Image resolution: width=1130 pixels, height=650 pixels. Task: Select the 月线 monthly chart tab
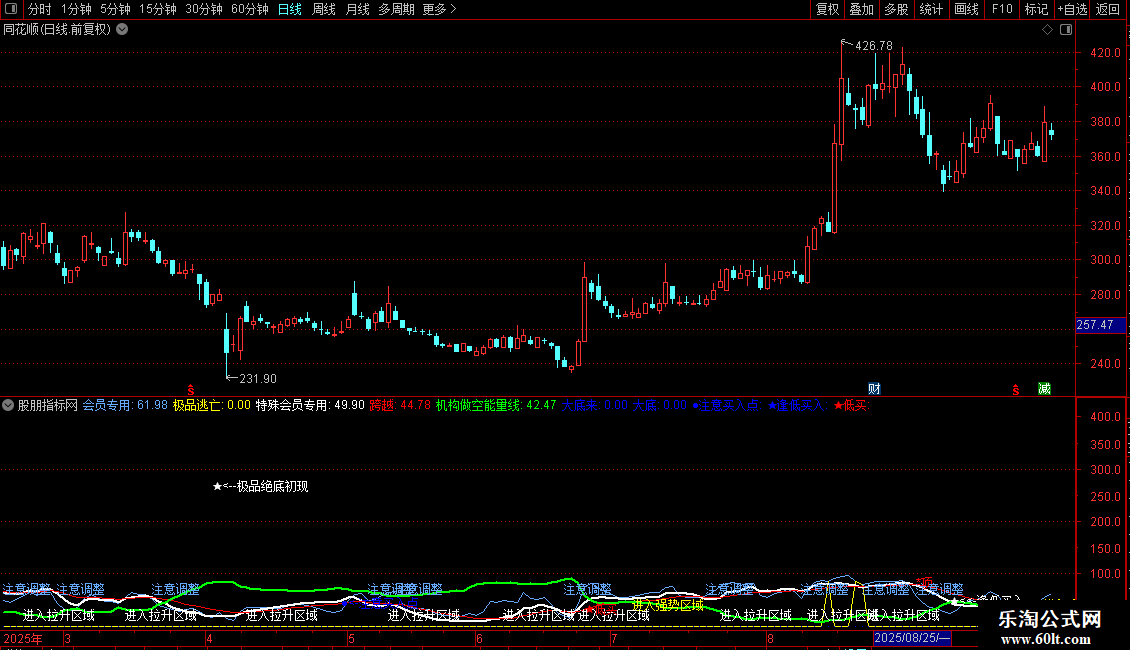pyautogui.click(x=357, y=9)
